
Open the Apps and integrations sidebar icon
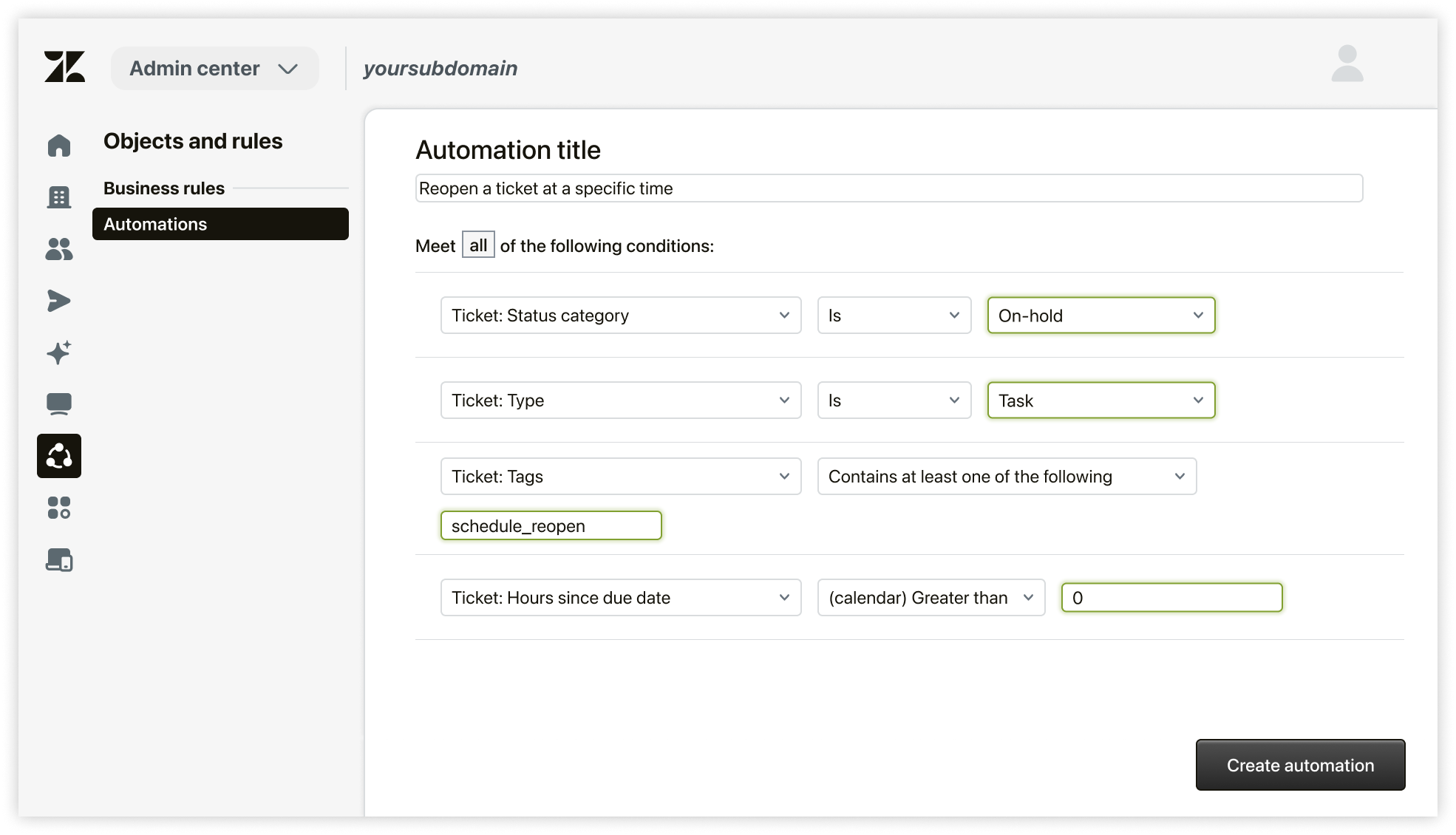(59, 508)
